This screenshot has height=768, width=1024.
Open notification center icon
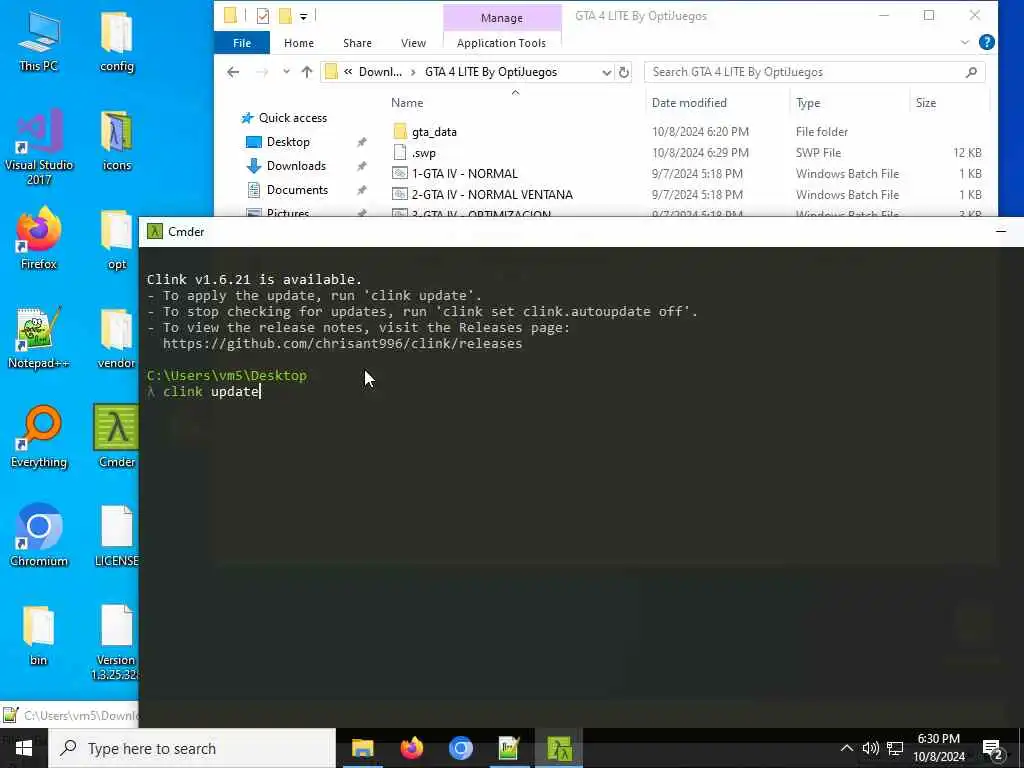click(x=993, y=748)
